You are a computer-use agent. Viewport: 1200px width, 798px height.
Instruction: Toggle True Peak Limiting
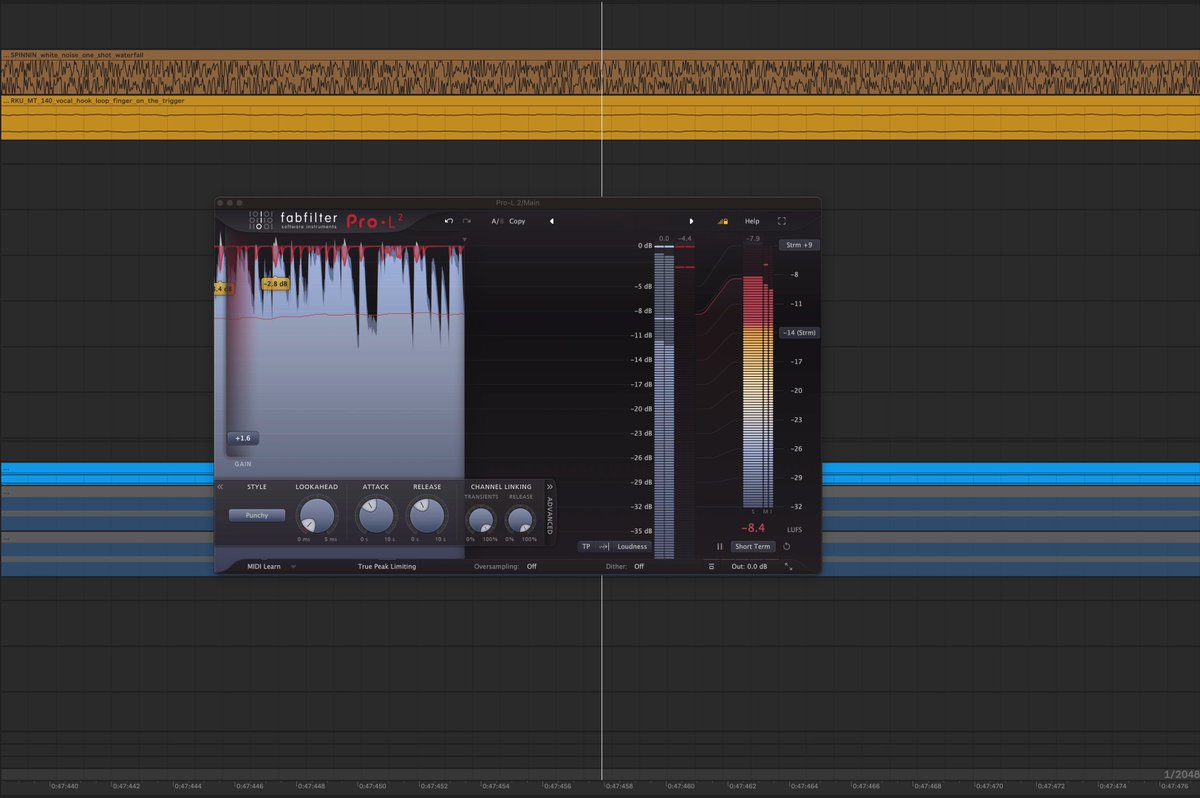point(387,566)
